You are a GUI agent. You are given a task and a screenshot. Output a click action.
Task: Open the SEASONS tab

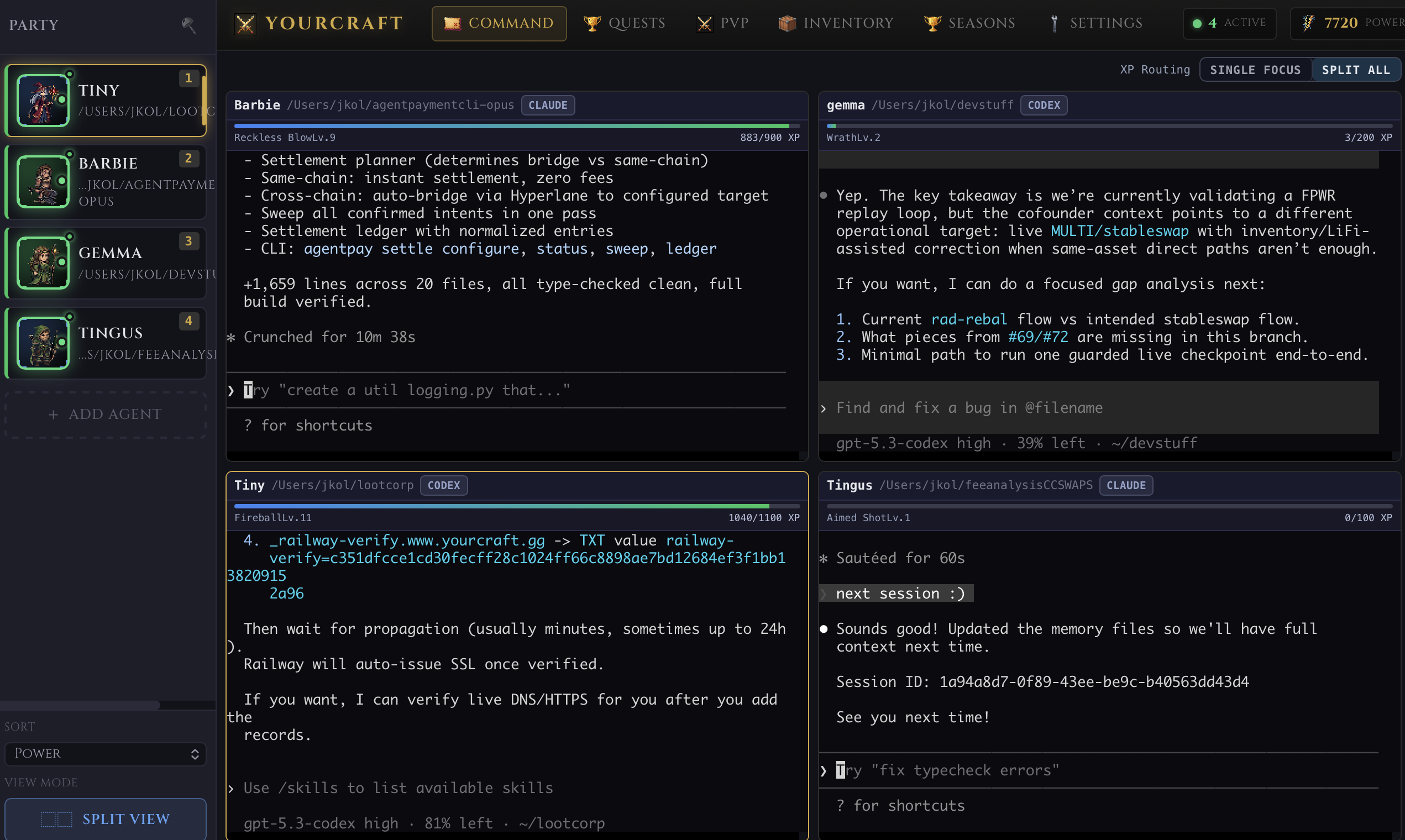tap(968, 23)
